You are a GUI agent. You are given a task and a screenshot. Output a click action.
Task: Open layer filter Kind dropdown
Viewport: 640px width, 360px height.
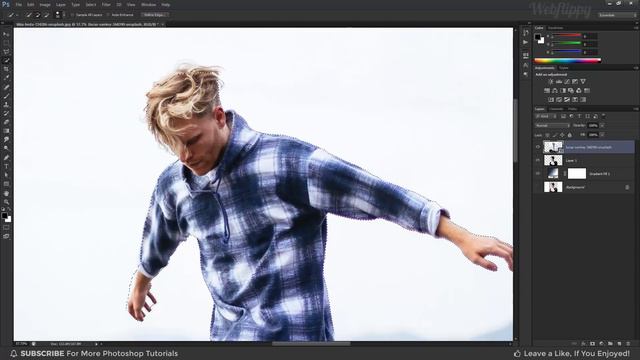[546, 116]
